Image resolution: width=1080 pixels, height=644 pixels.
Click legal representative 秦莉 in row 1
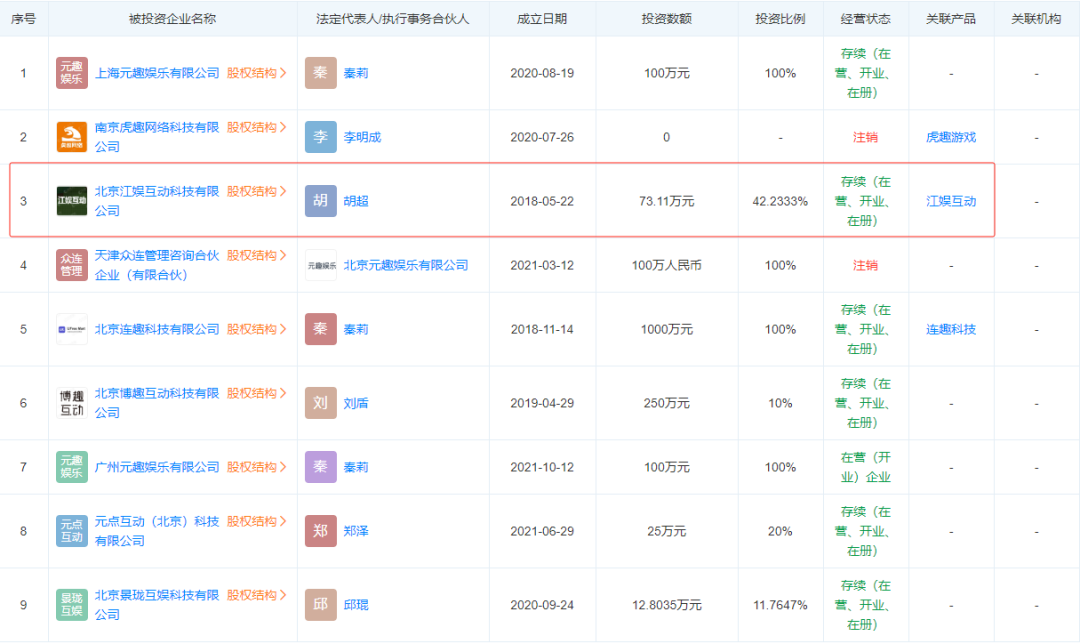click(356, 72)
